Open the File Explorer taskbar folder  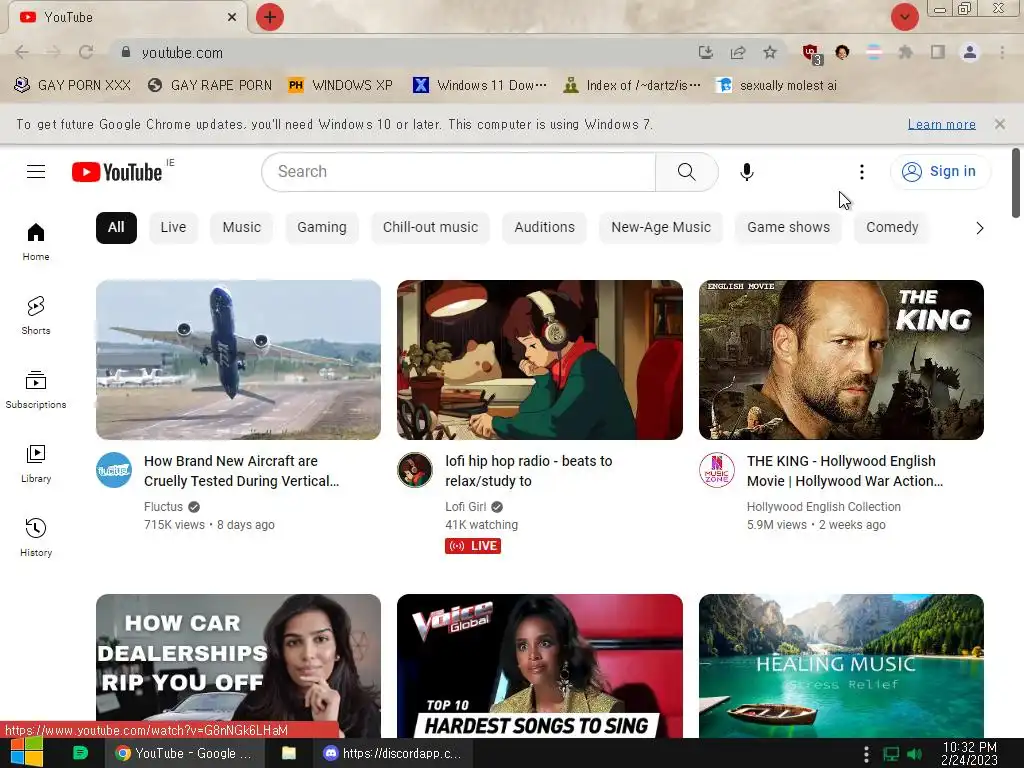pos(289,753)
